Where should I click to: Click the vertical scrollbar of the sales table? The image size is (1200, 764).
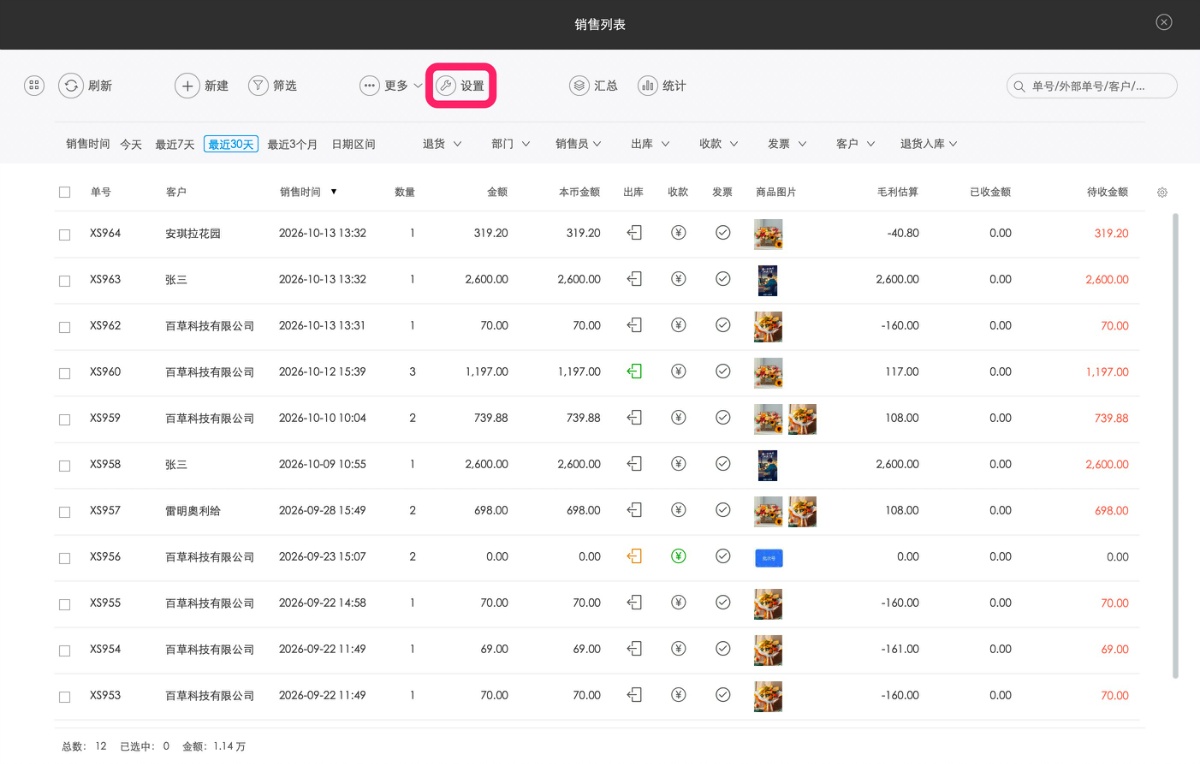[1175, 446]
